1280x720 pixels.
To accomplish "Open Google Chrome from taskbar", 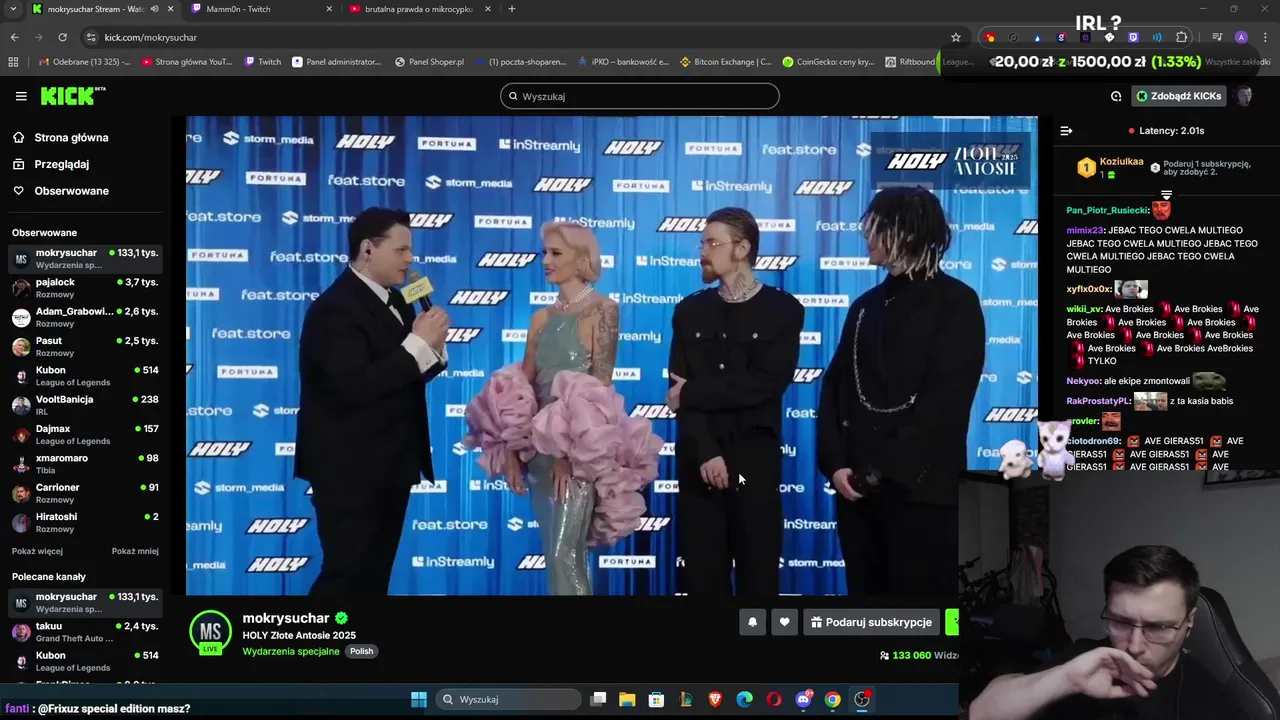I will (832, 699).
